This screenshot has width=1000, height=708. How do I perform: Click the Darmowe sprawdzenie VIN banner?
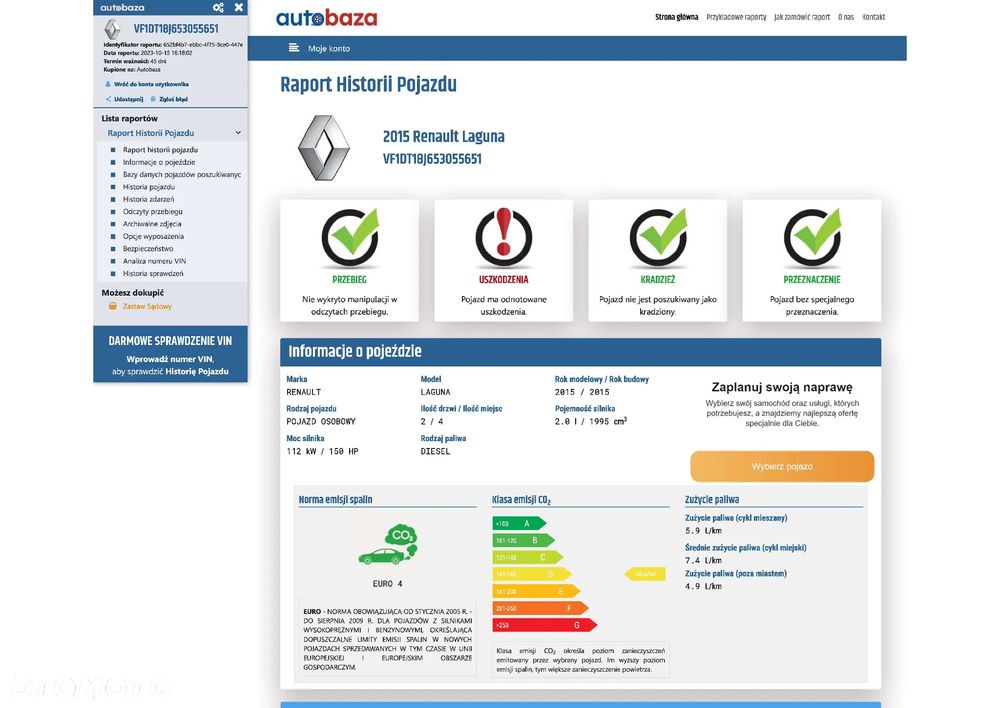click(x=170, y=355)
